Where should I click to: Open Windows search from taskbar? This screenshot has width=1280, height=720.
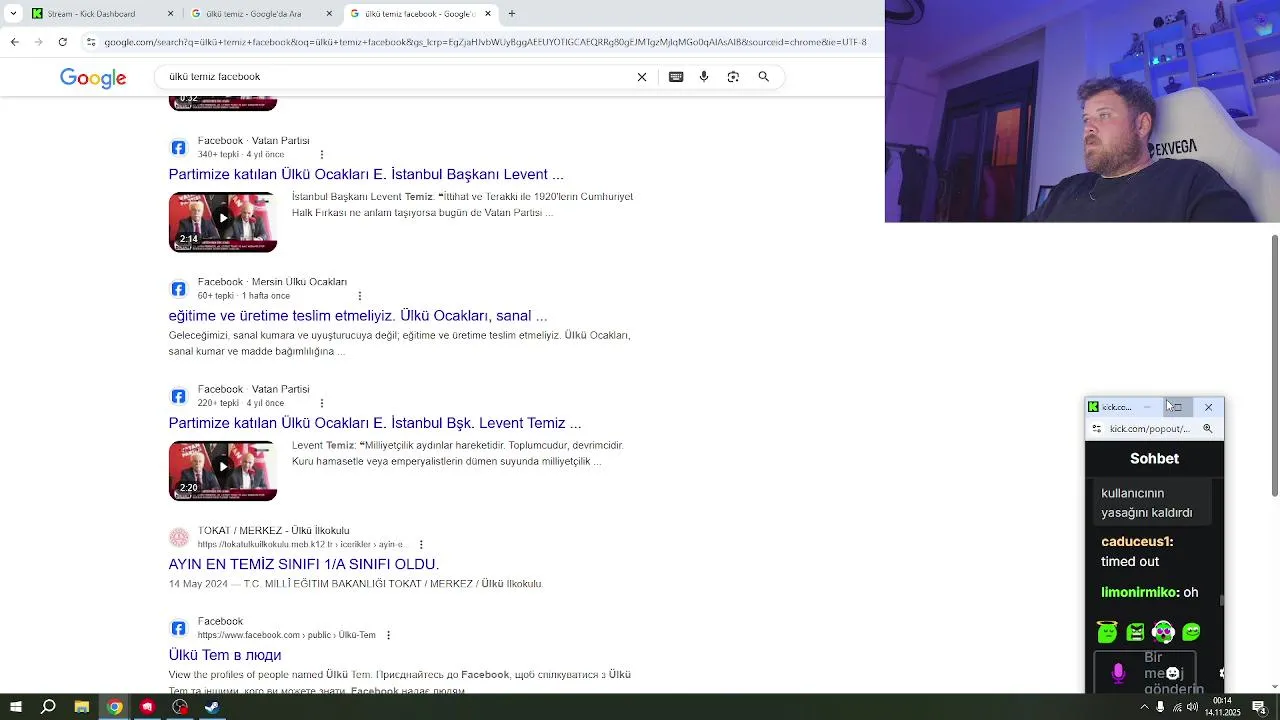click(48, 707)
